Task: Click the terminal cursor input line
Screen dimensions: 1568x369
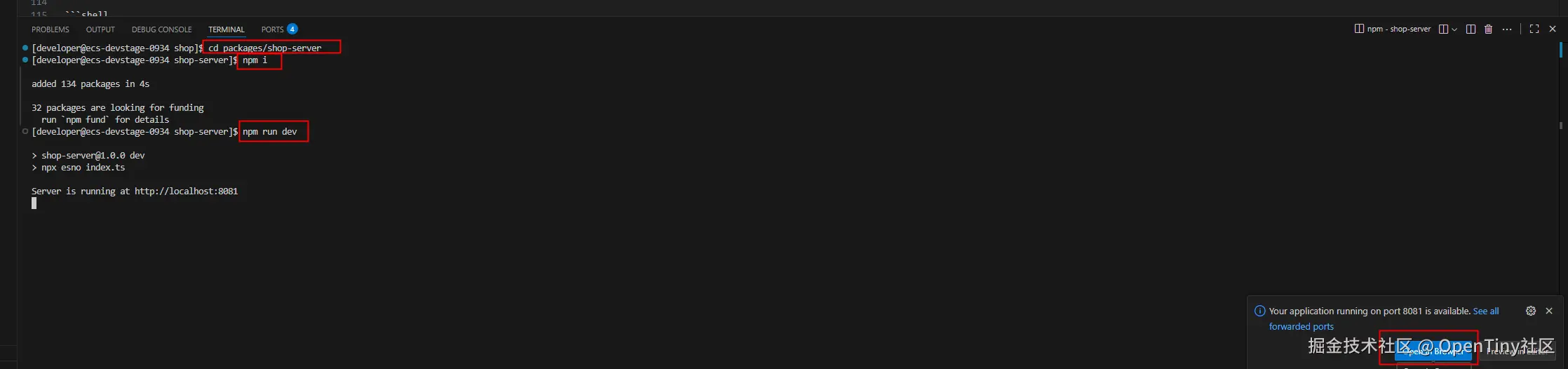Action: 34,203
